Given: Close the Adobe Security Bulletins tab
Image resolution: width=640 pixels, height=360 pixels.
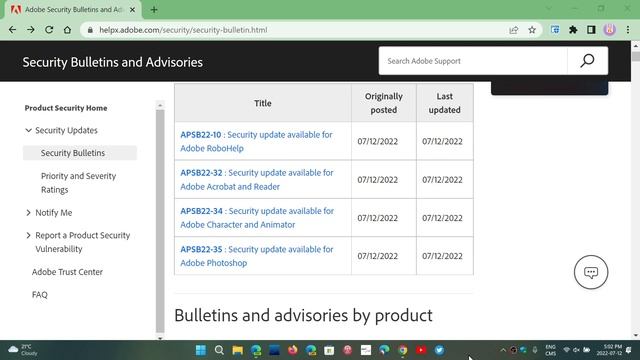Looking at the screenshot, I should pyautogui.click(x=132, y=9).
